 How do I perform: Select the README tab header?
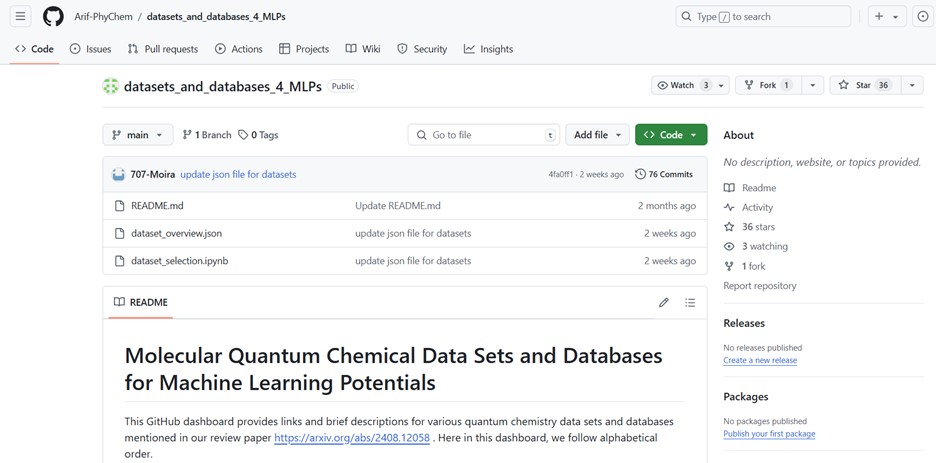click(141, 303)
